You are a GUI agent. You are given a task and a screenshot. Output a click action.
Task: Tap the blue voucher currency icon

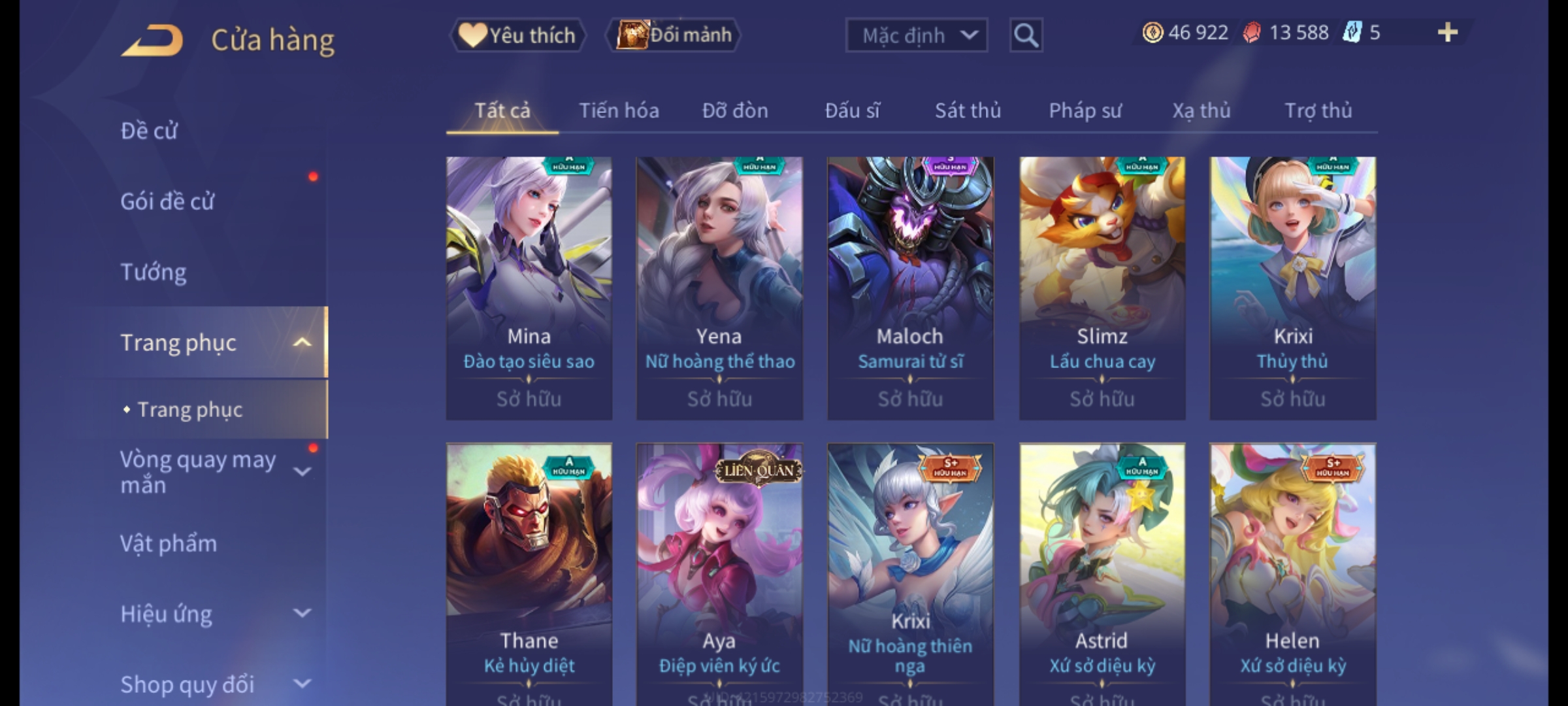click(1351, 33)
